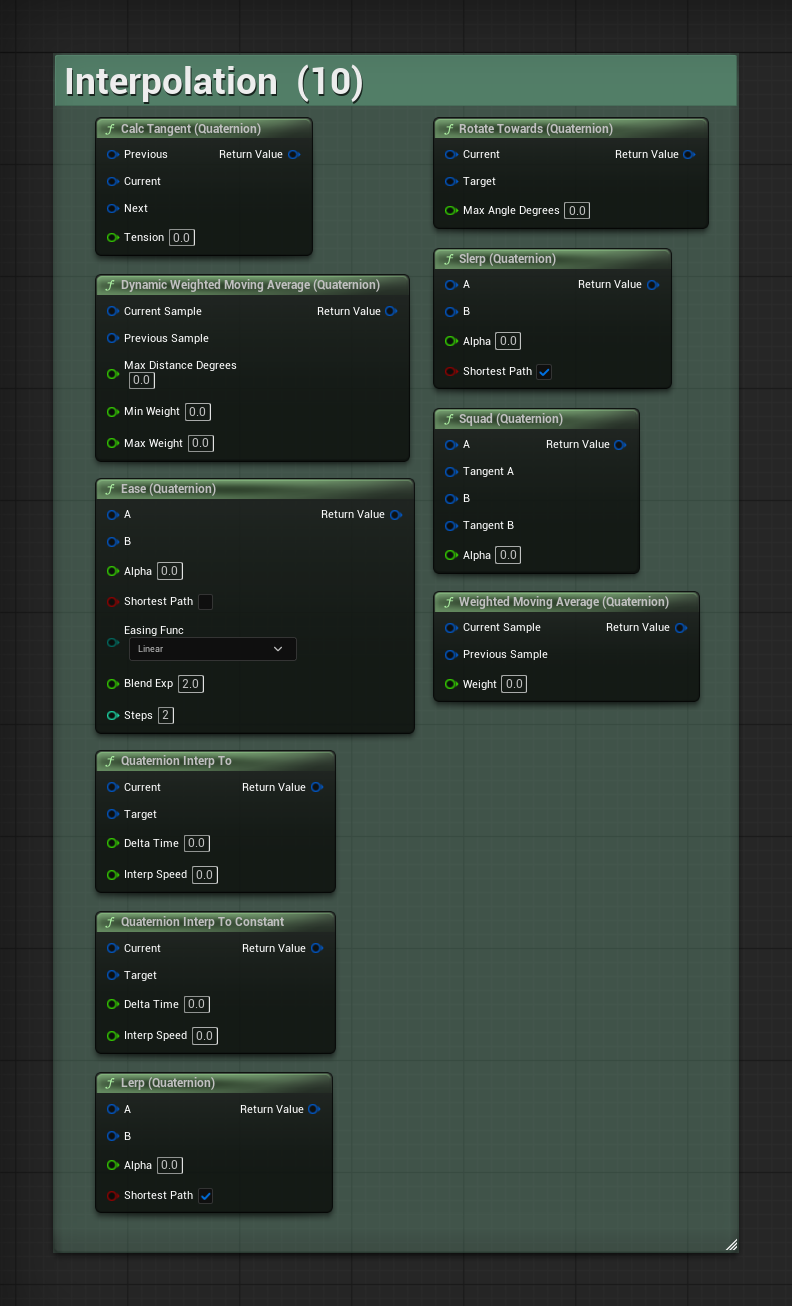
Task: Click the Previous Sample pin on Dynamic Weighted node
Action: point(113,338)
